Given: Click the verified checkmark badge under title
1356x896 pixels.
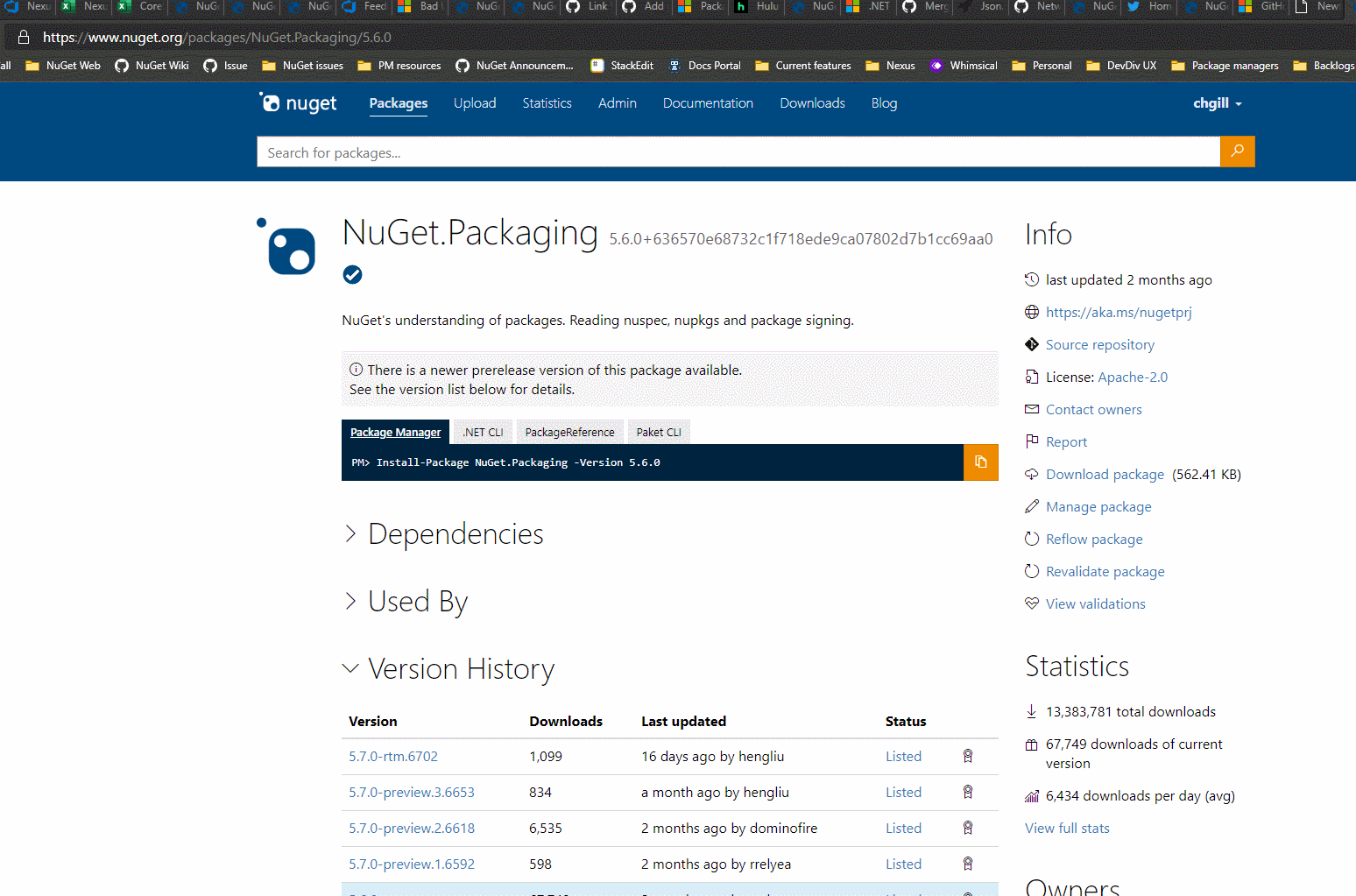Looking at the screenshot, I should point(352,275).
